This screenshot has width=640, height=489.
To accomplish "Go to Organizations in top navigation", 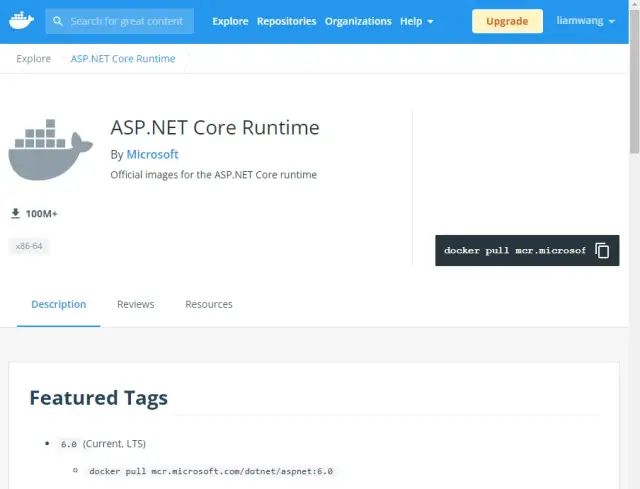I will [358, 21].
